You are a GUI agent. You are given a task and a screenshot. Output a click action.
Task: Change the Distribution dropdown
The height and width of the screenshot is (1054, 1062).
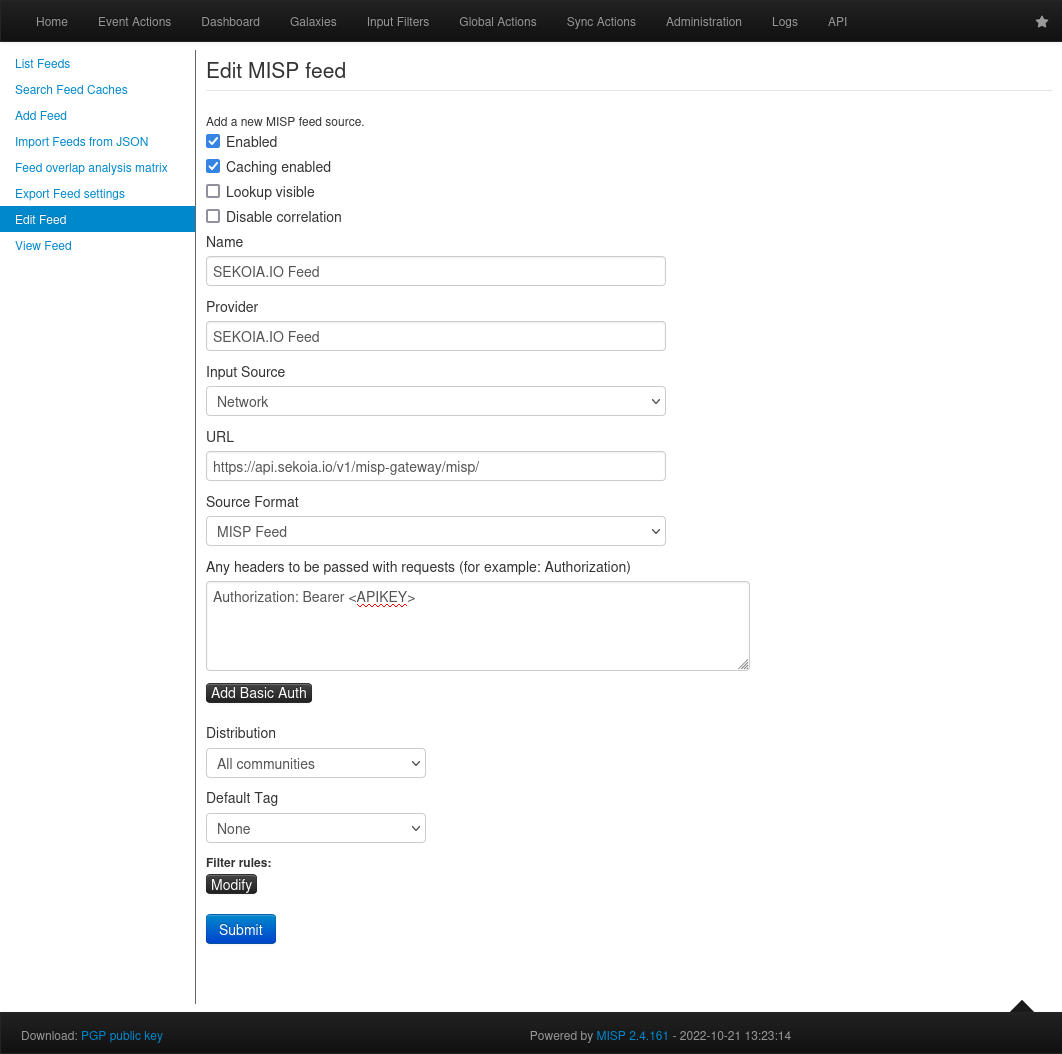[x=315, y=763]
